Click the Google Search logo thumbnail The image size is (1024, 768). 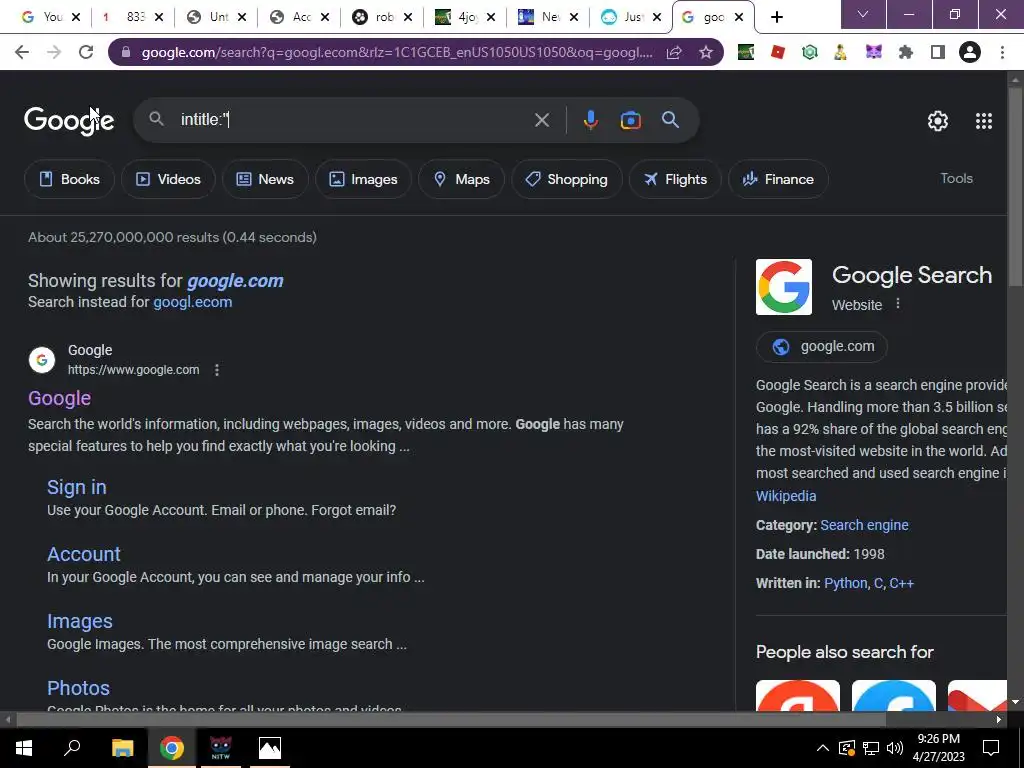pos(784,287)
